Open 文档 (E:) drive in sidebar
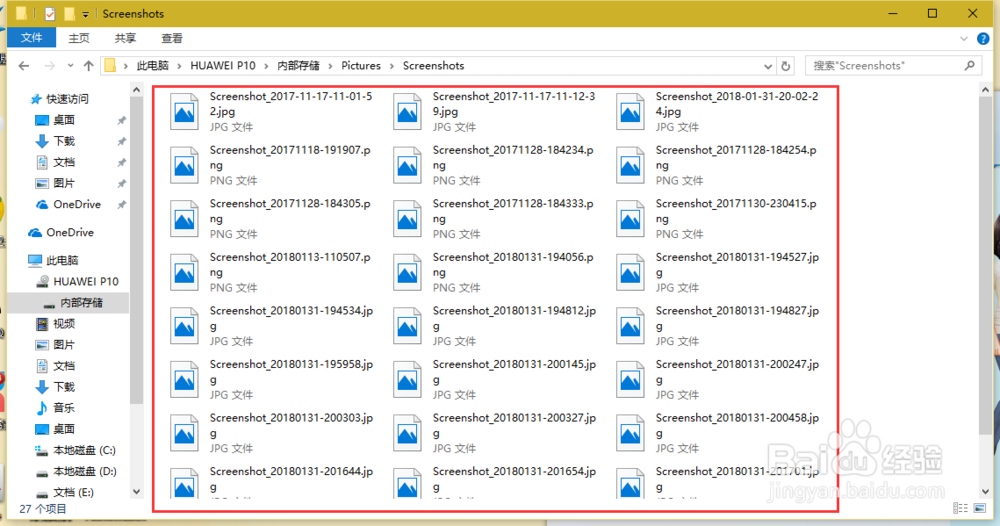The width and height of the screenshot is (1000, 526). [x=64, y=492]
